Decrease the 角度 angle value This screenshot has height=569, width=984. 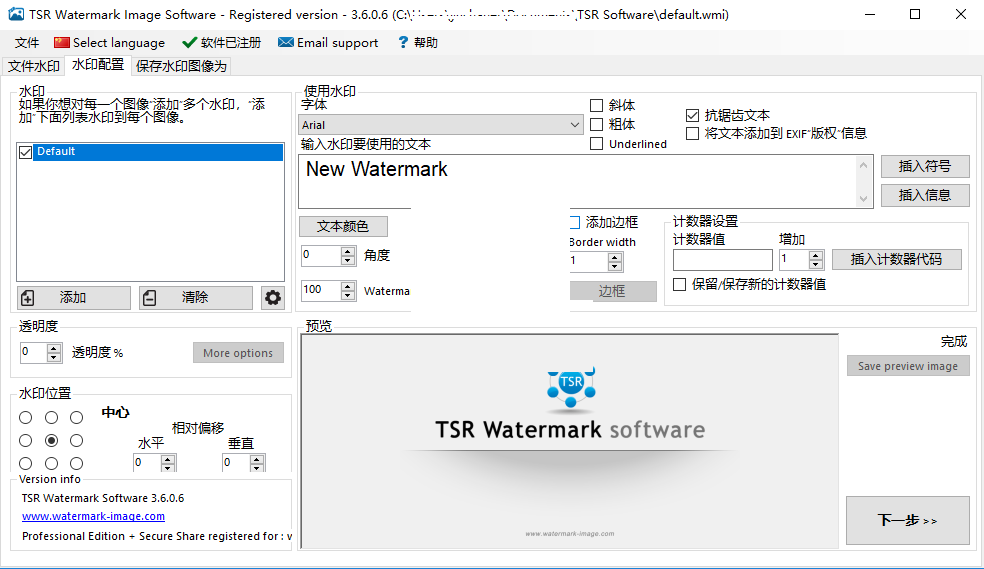click(348, 260)
